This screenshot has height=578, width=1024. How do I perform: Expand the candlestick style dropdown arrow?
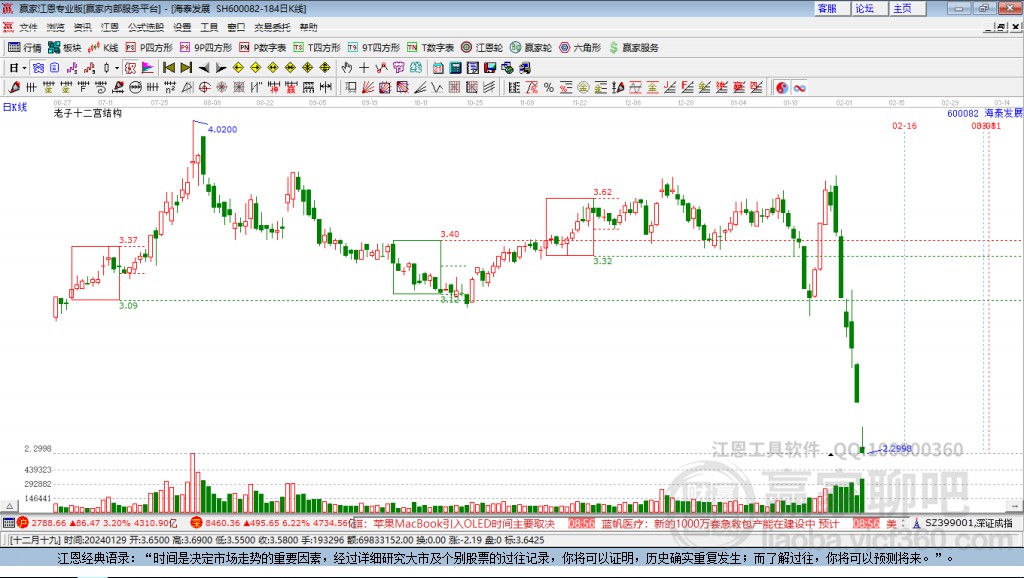(117, 68)
